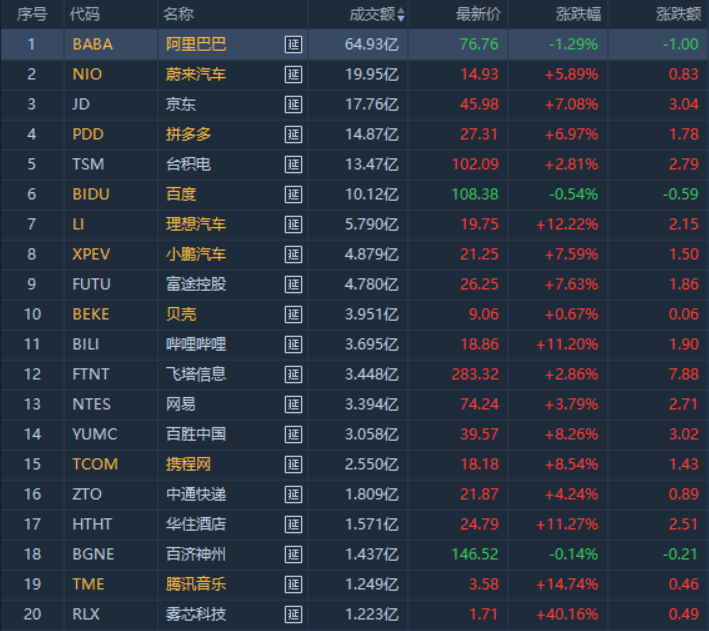Image resolution: width=709 pixels, height=631 pixels.
Task: Click the 延 delay icon in the NIO row
Action: pyautogui.click(x=293, y=74)
